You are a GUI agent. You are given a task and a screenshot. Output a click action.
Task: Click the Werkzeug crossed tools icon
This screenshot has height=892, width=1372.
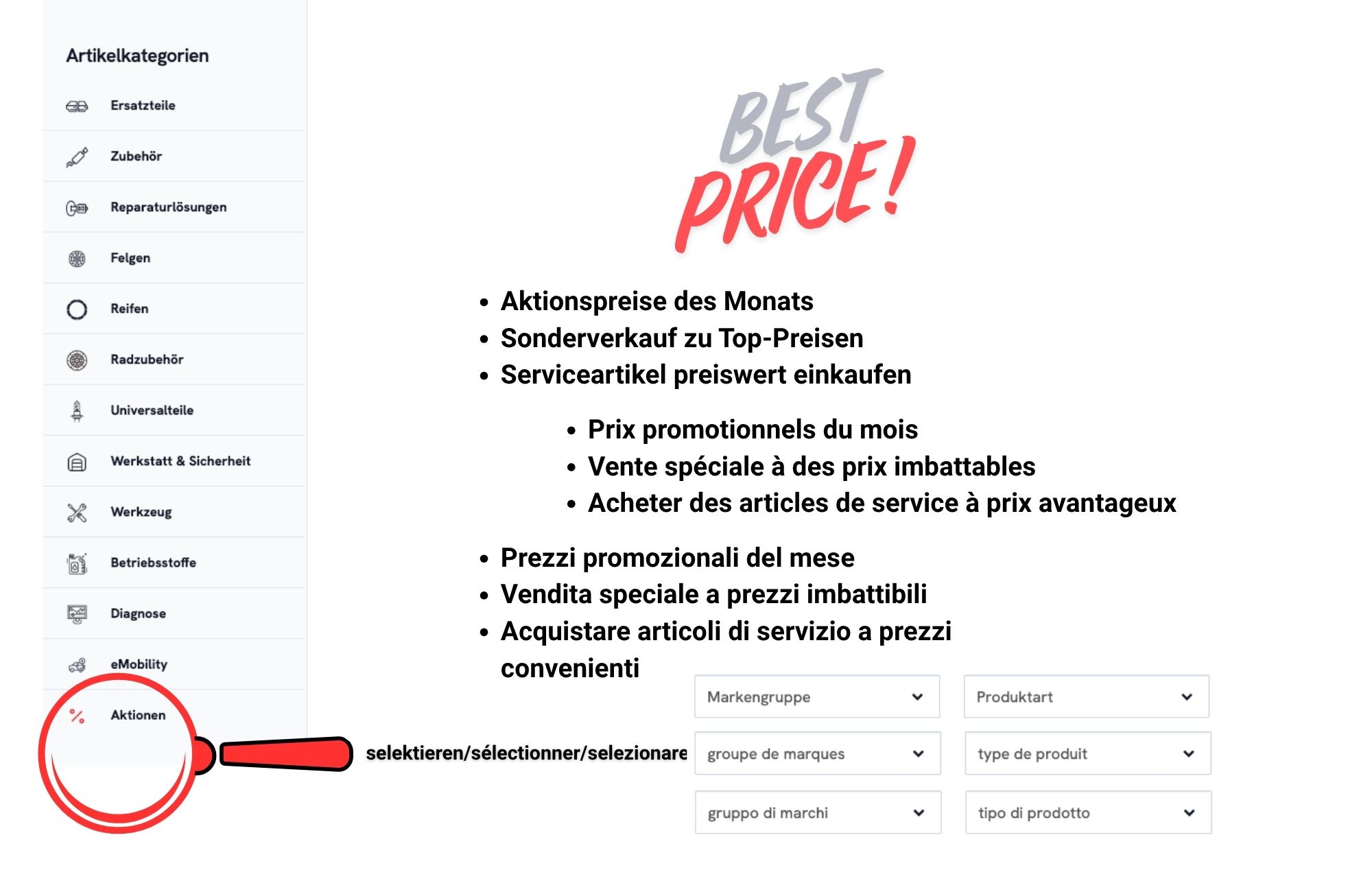pos(77,513)
